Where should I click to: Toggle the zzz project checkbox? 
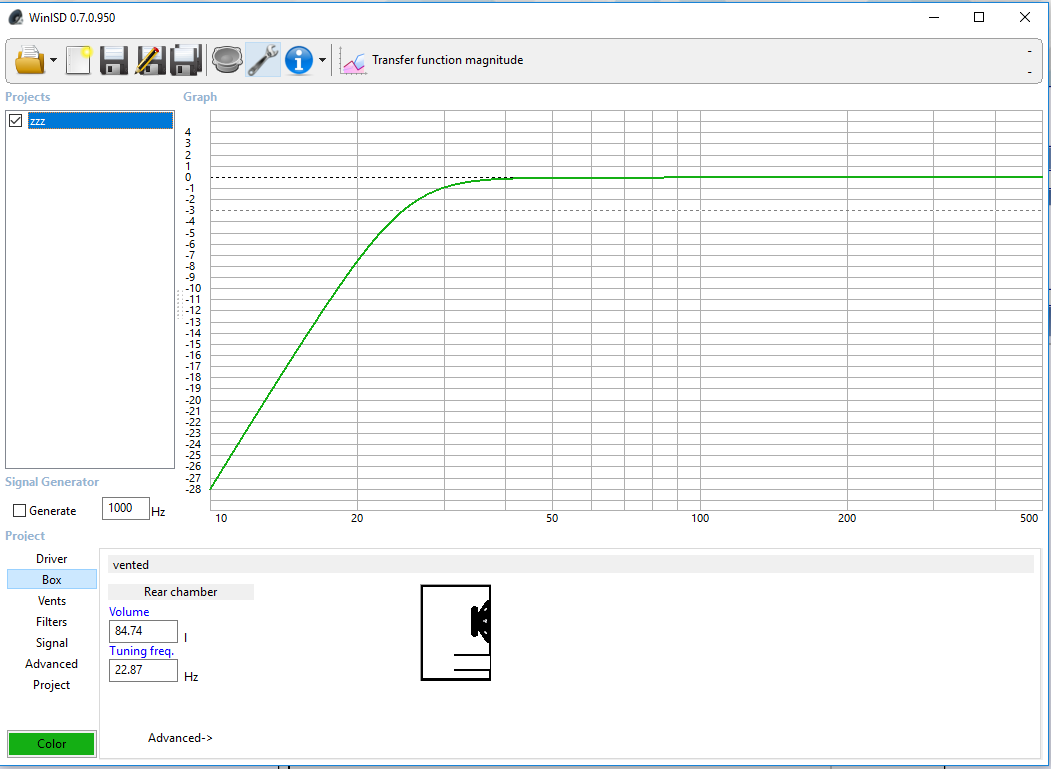[x=15, y=121]
